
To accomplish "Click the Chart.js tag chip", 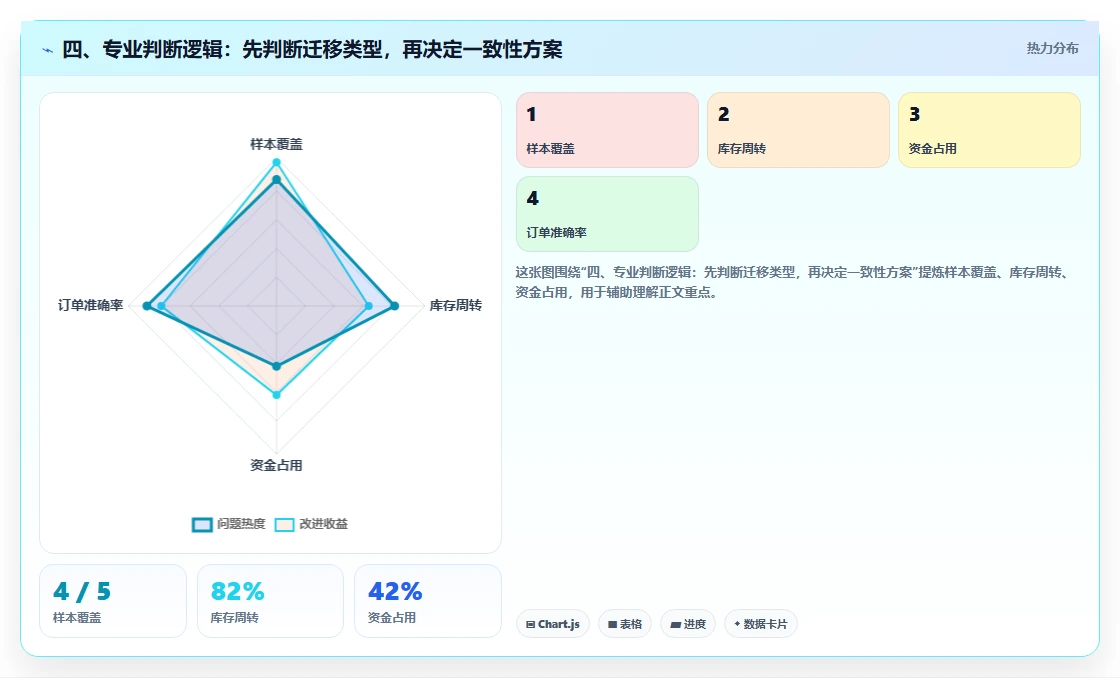I will click(x=553, y=624).
